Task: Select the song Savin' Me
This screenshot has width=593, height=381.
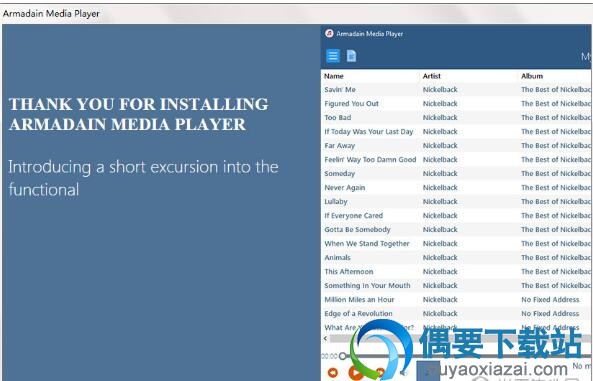Action: [340, 90]
